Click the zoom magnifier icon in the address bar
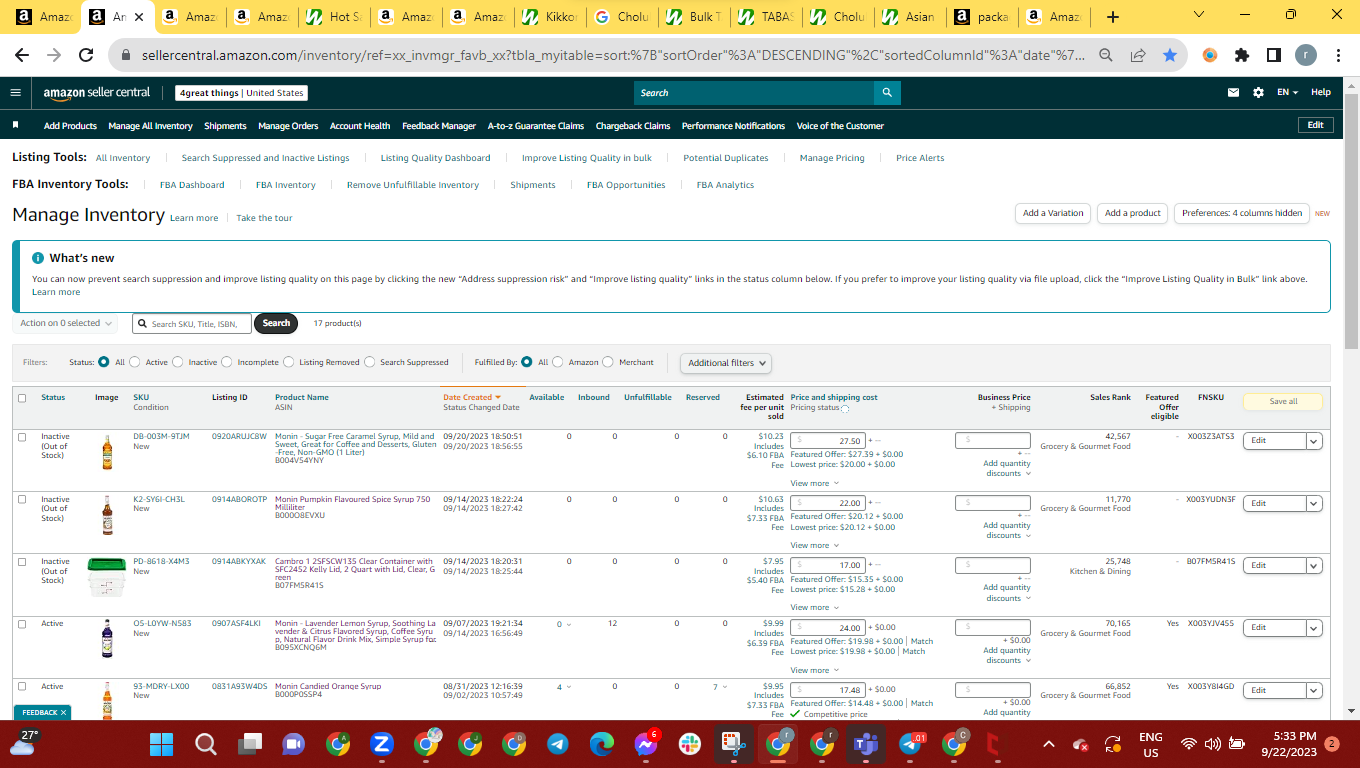This screenshot has width=1360, height=768. (x=1105, y=55)
